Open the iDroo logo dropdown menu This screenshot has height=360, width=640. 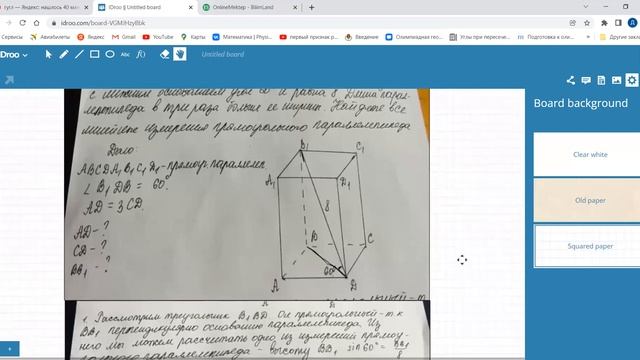click(14, 54)
